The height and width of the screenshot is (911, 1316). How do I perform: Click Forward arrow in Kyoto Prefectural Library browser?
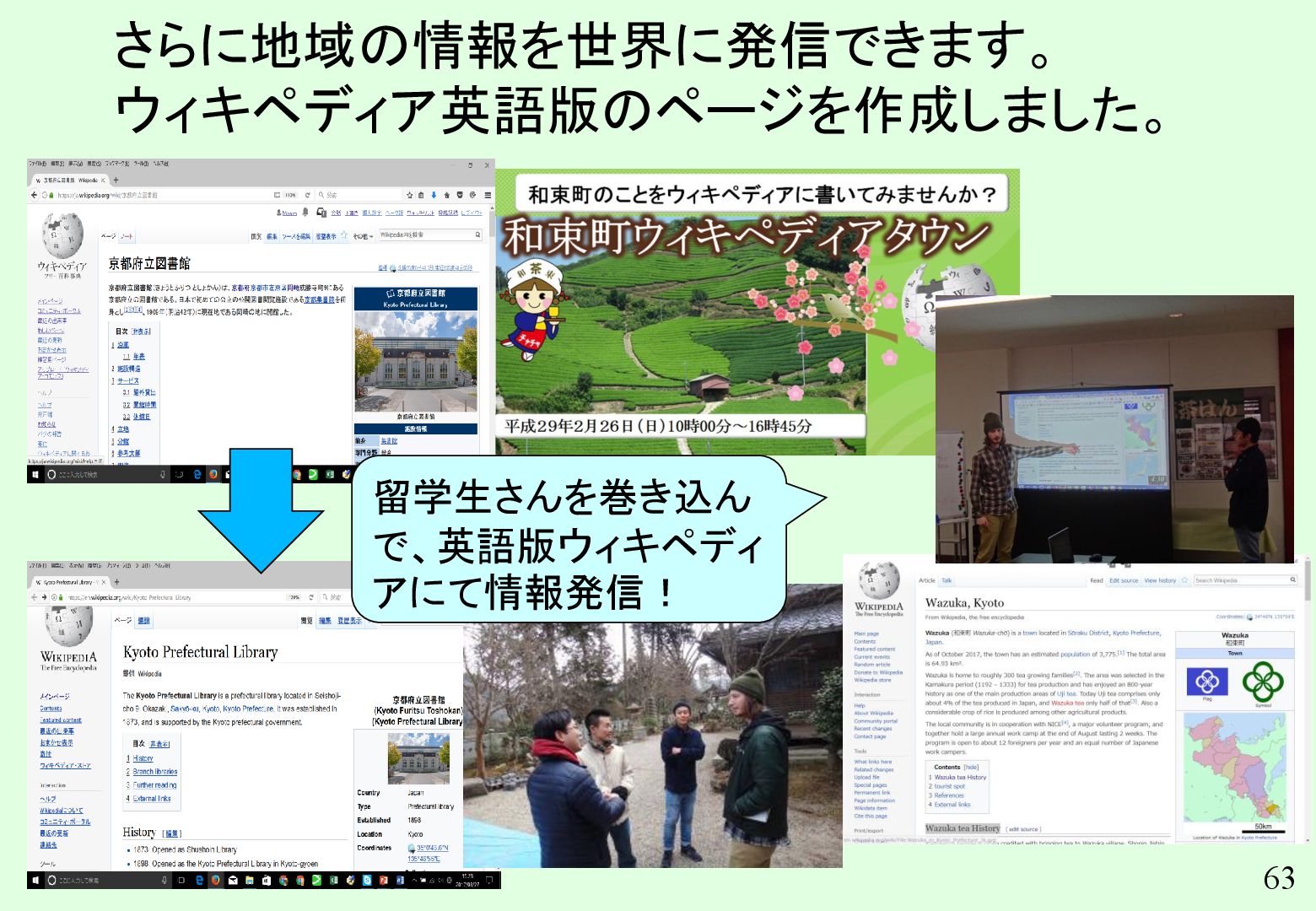(45, 597)
